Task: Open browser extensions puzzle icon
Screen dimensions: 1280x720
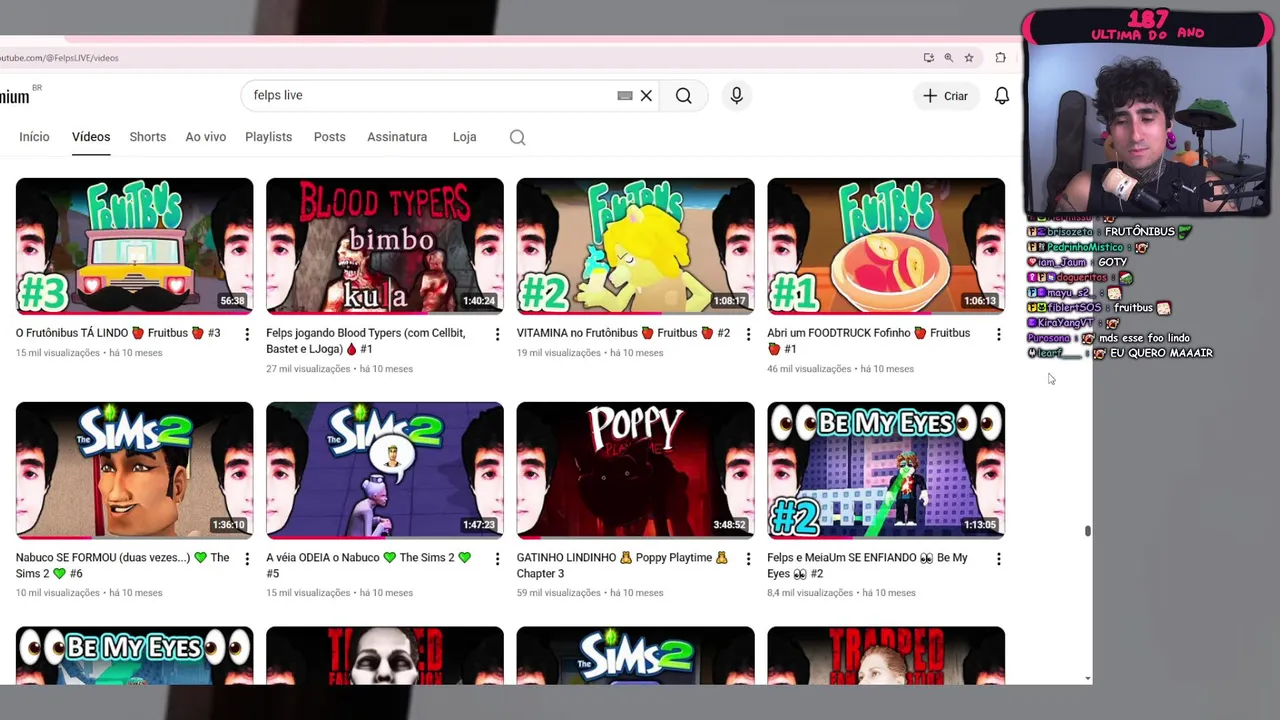Action: [x=1000, y=58]
